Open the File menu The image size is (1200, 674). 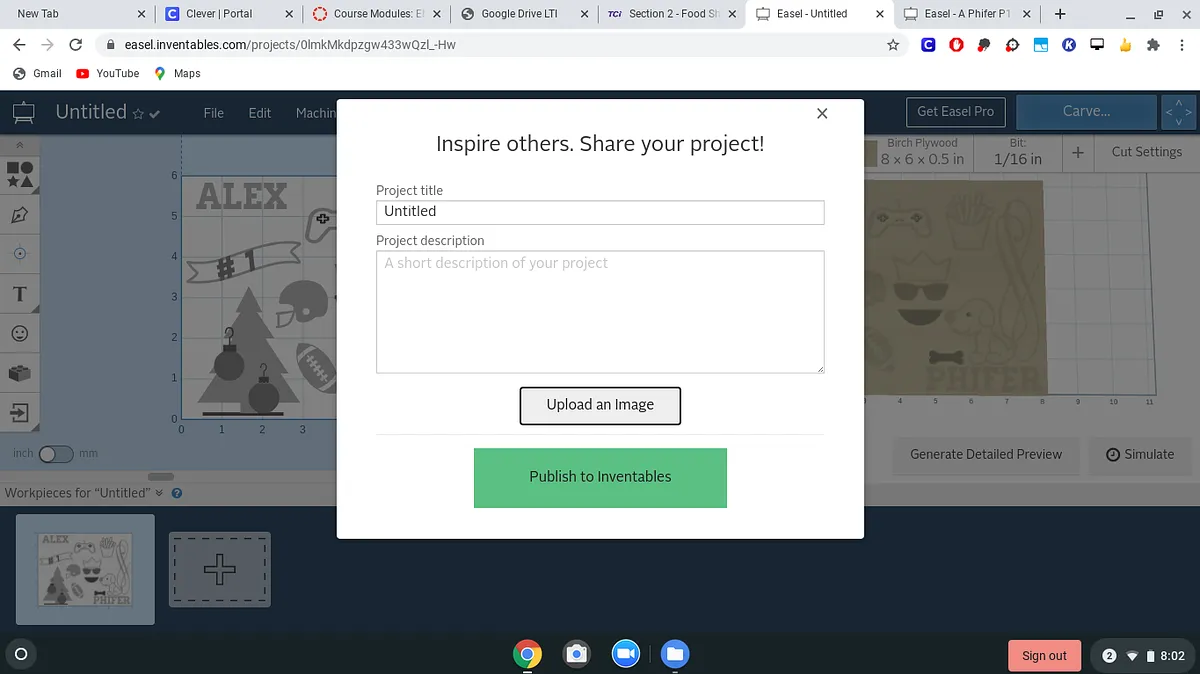coord(214,113)
